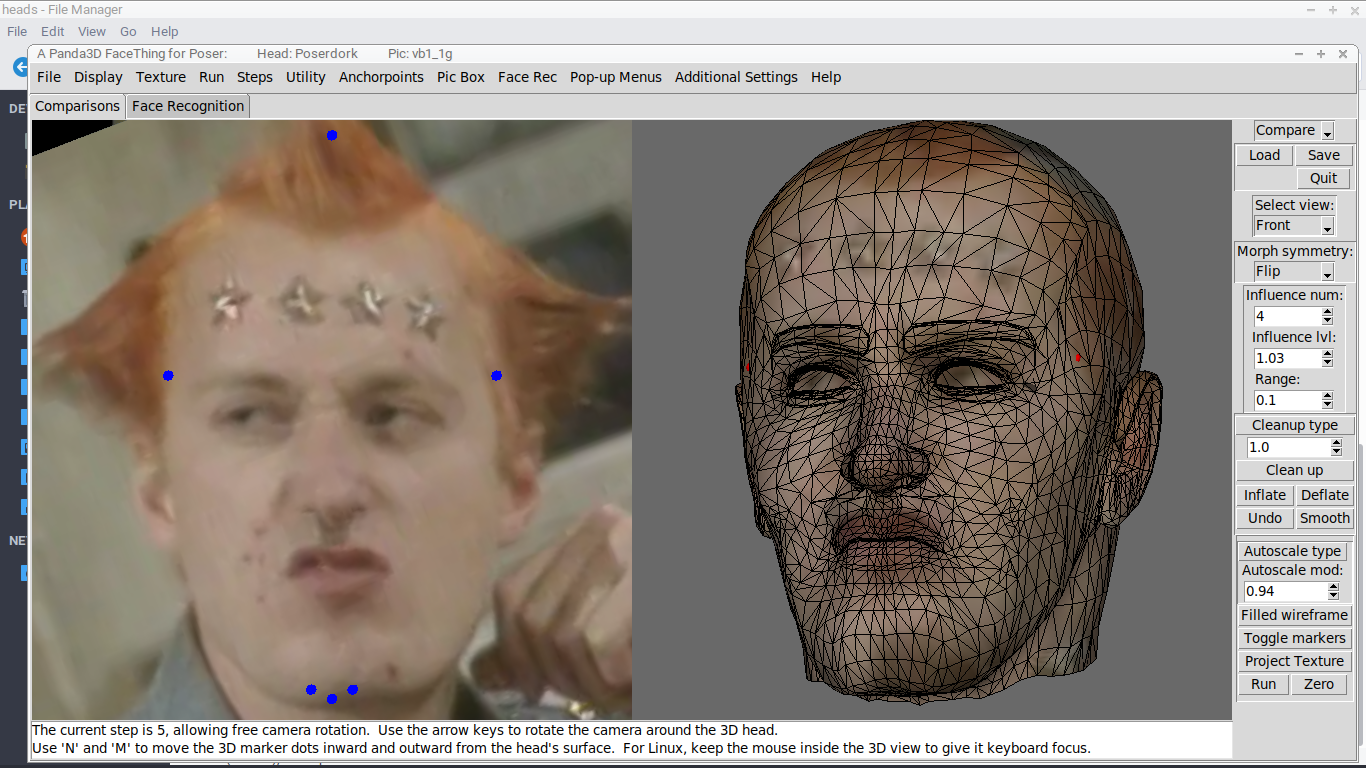This screenshot has height=768, width=1366.
Task: Click the Deflate button
Action: click(1325, 495)
